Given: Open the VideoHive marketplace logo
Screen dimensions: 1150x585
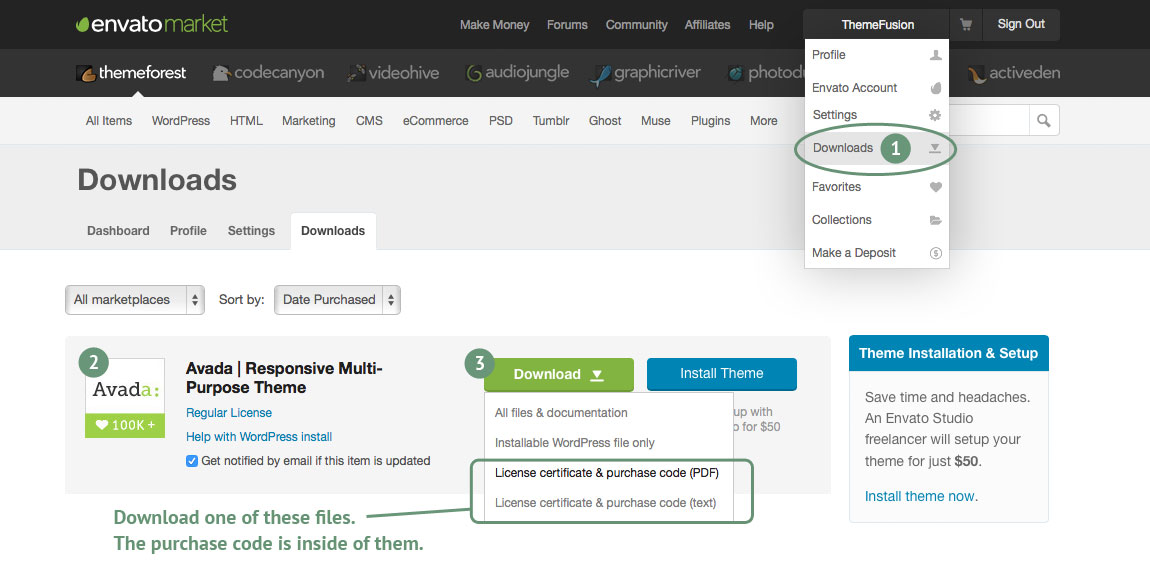Looking at the screenshot, I should pyautogui.click(x=394, y=73).
